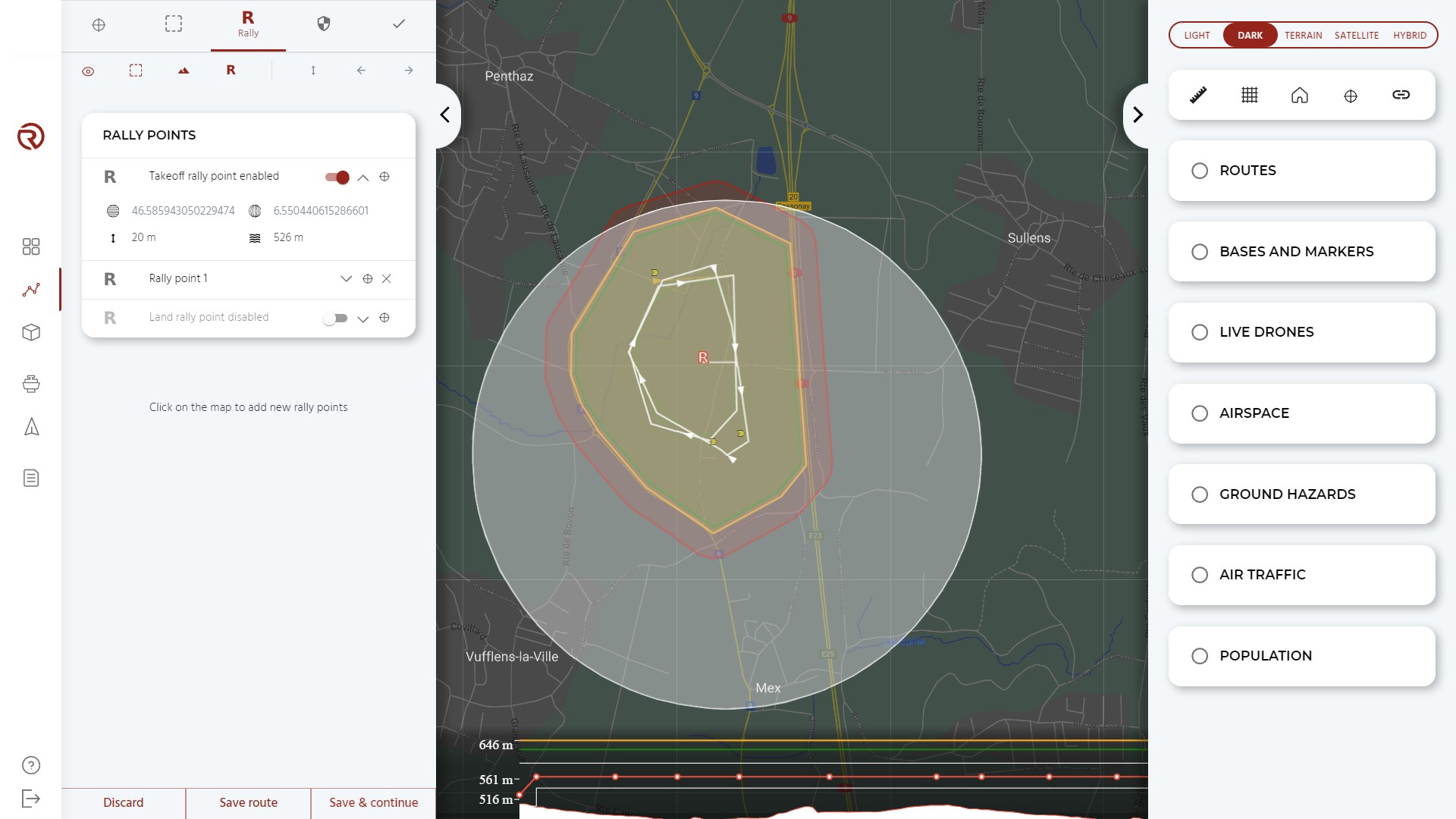
Task: Open the drone device sidebar icon
Action: click(31, 384)
